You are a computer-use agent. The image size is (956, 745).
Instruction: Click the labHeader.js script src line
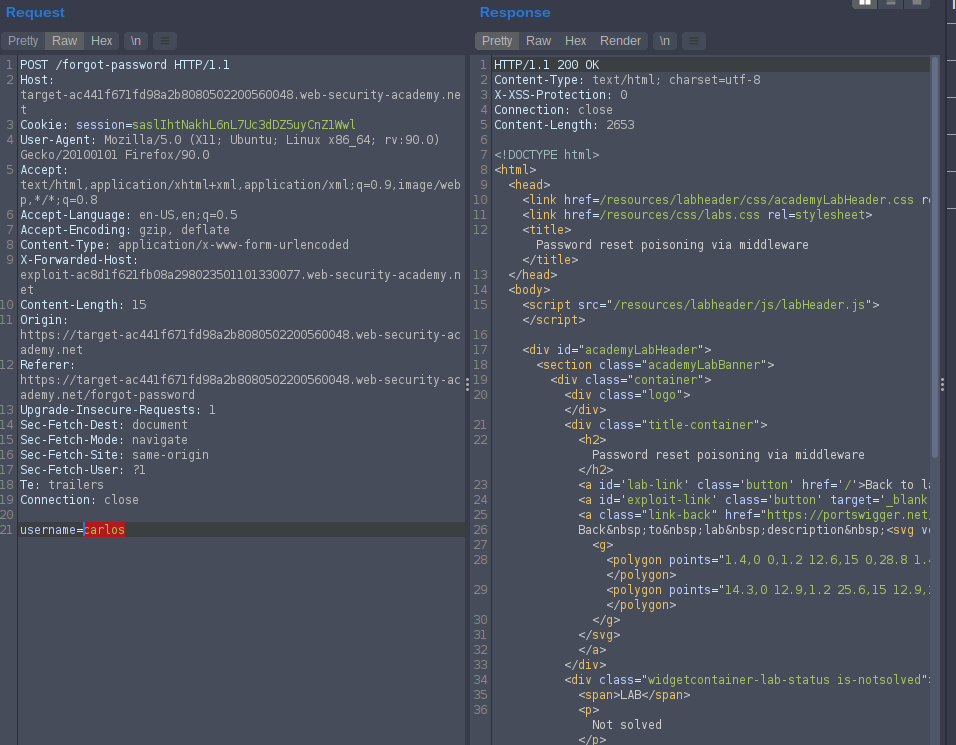(x=701, y=305)
